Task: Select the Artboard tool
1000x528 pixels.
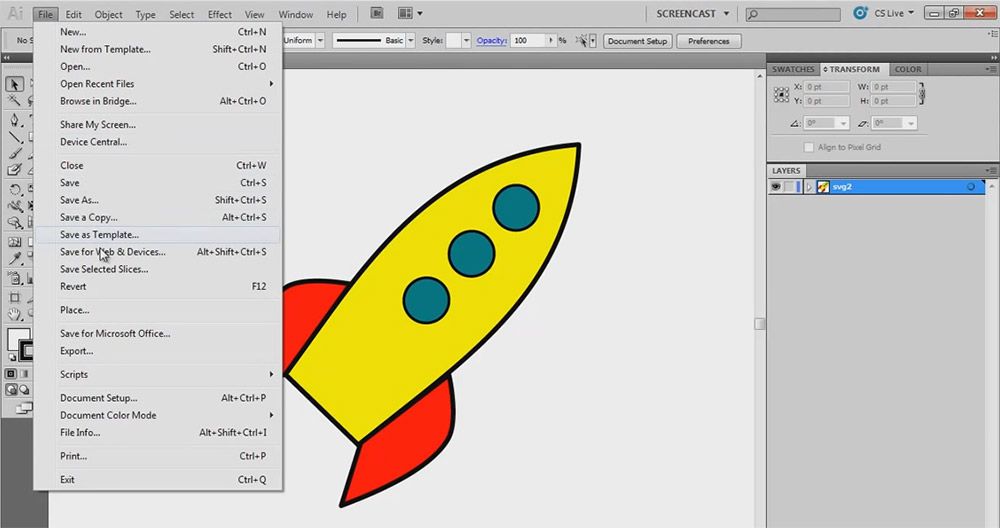Action: [15, 298]
